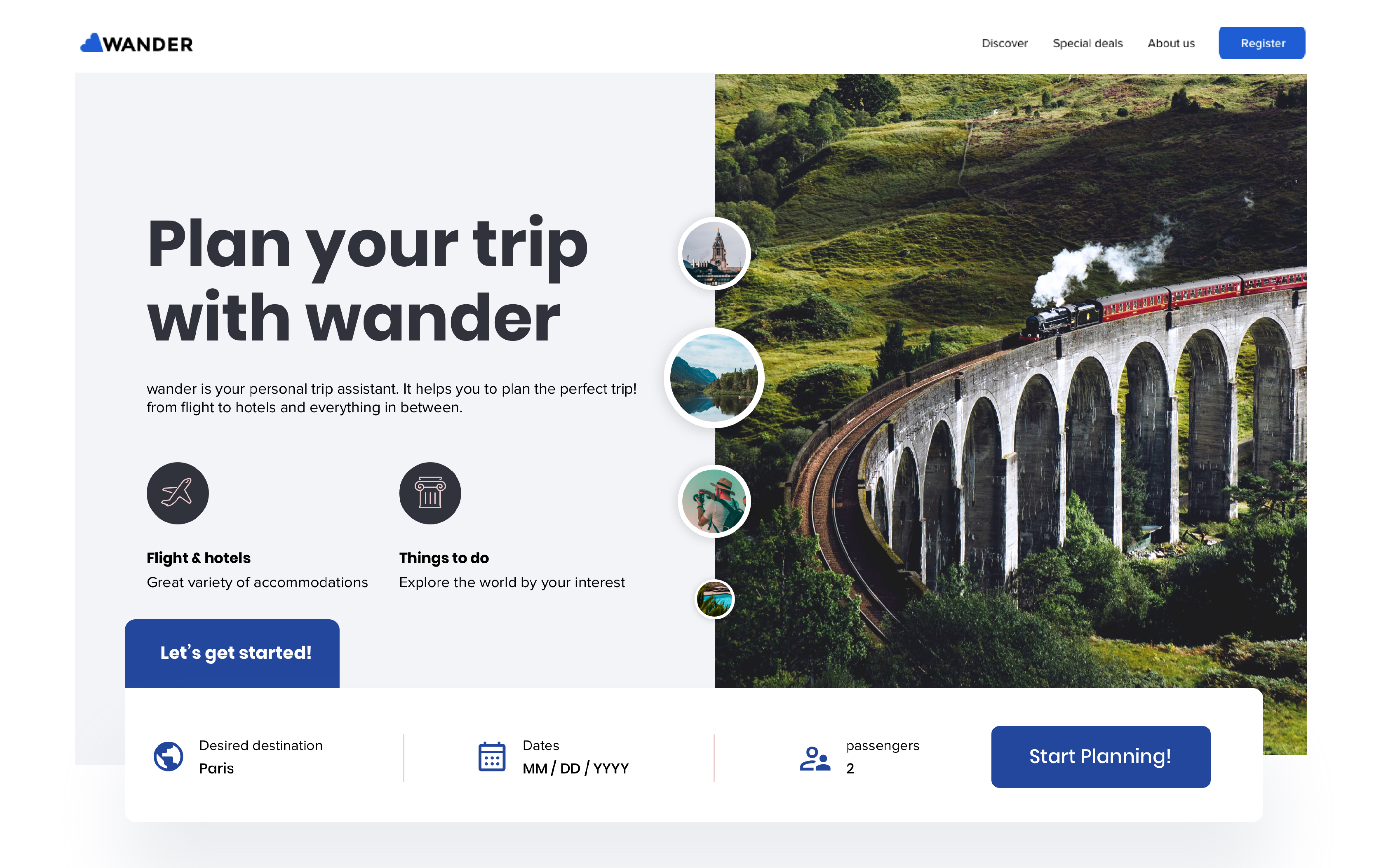Image resolution: width=1397 pixels, height=868 pixels.
Task: Click the airplane Flight & hotels icon
Action: point(177,493)
